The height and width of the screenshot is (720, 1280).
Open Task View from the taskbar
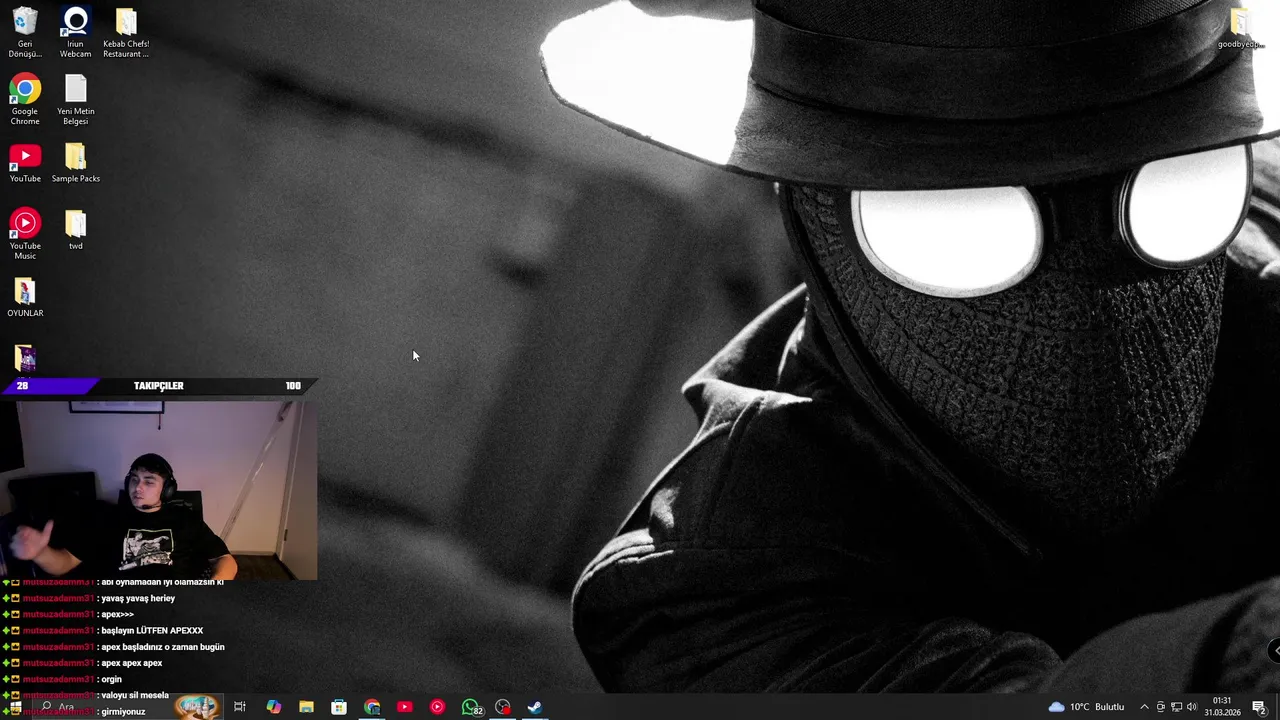coord(240,707)
